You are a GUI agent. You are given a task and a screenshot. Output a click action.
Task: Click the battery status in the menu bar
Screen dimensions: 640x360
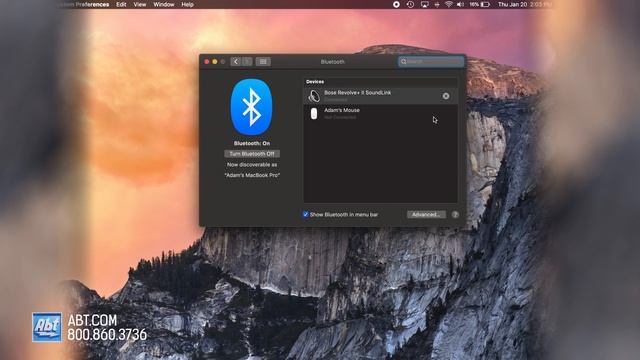(x=480, y=4)
